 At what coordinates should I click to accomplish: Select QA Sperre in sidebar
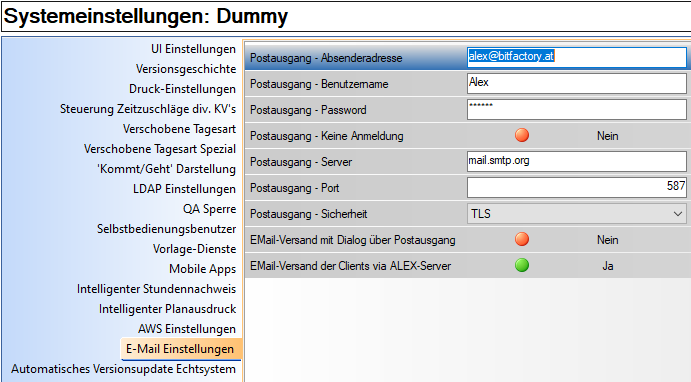click(x=209, y=209)
